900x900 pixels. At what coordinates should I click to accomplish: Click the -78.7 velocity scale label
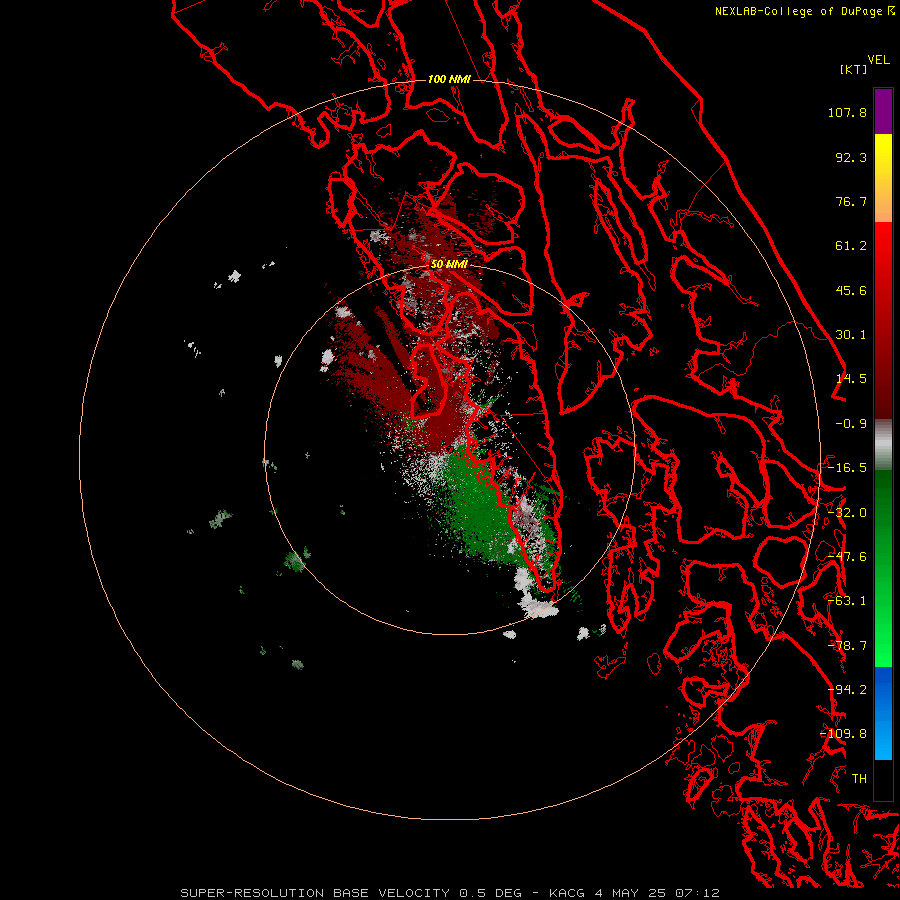click(x=847, y=646)
